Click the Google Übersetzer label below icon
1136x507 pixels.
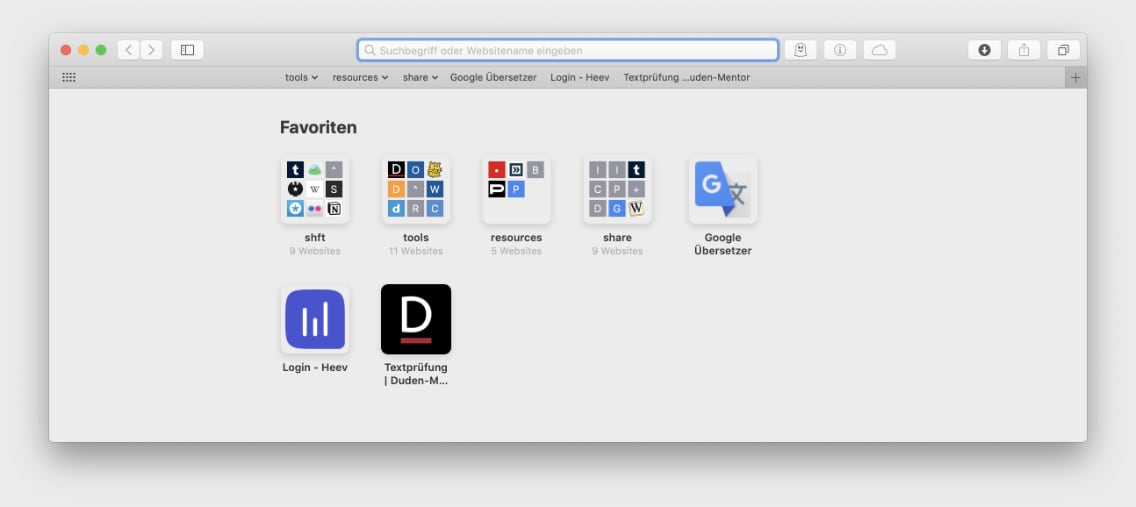pos(723,244)
